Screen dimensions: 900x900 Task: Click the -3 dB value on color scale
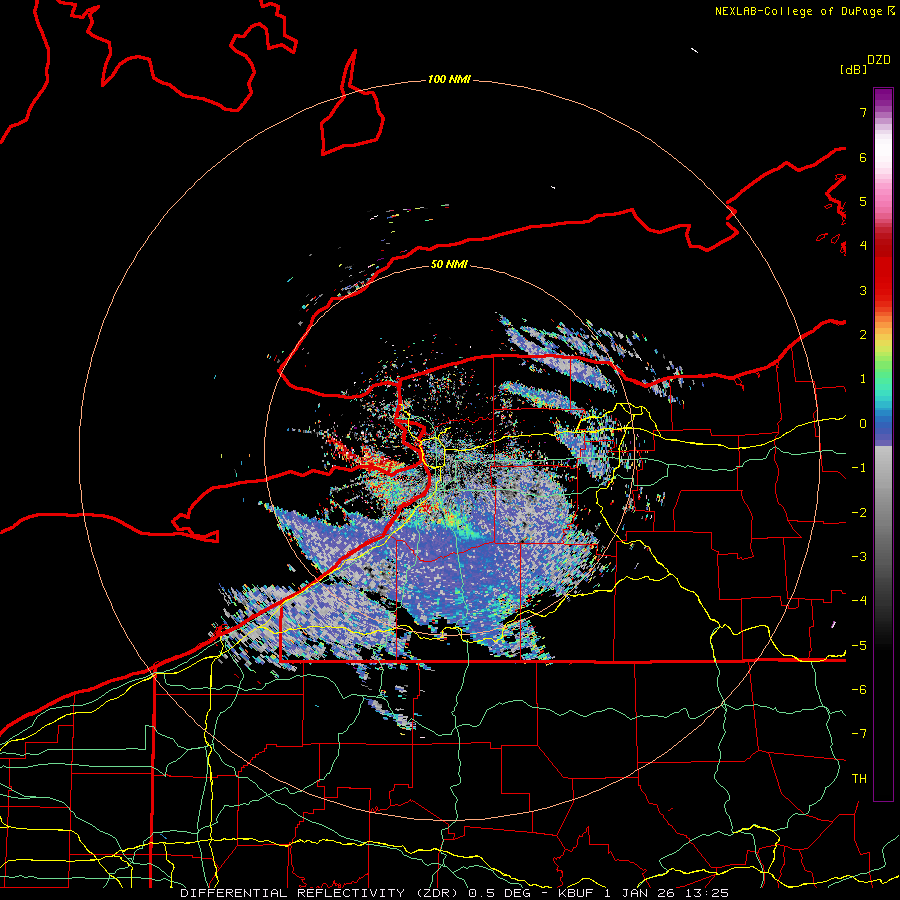point(859,557)
